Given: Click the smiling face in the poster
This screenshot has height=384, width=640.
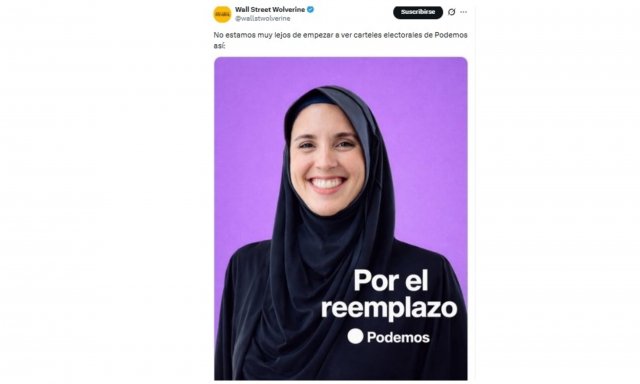Looking at the screenshot, I should pos(326,161).
